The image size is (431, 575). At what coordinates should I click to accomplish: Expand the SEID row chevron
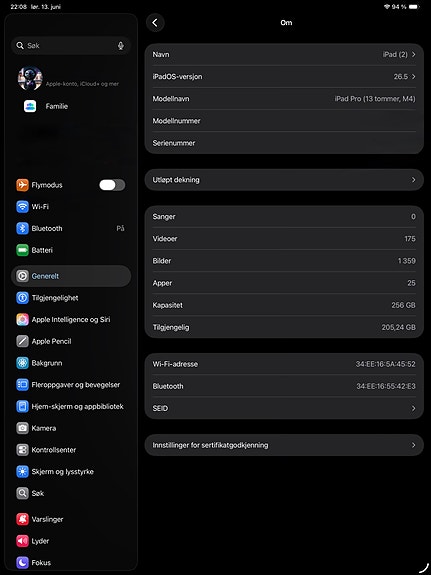[413, 409]
